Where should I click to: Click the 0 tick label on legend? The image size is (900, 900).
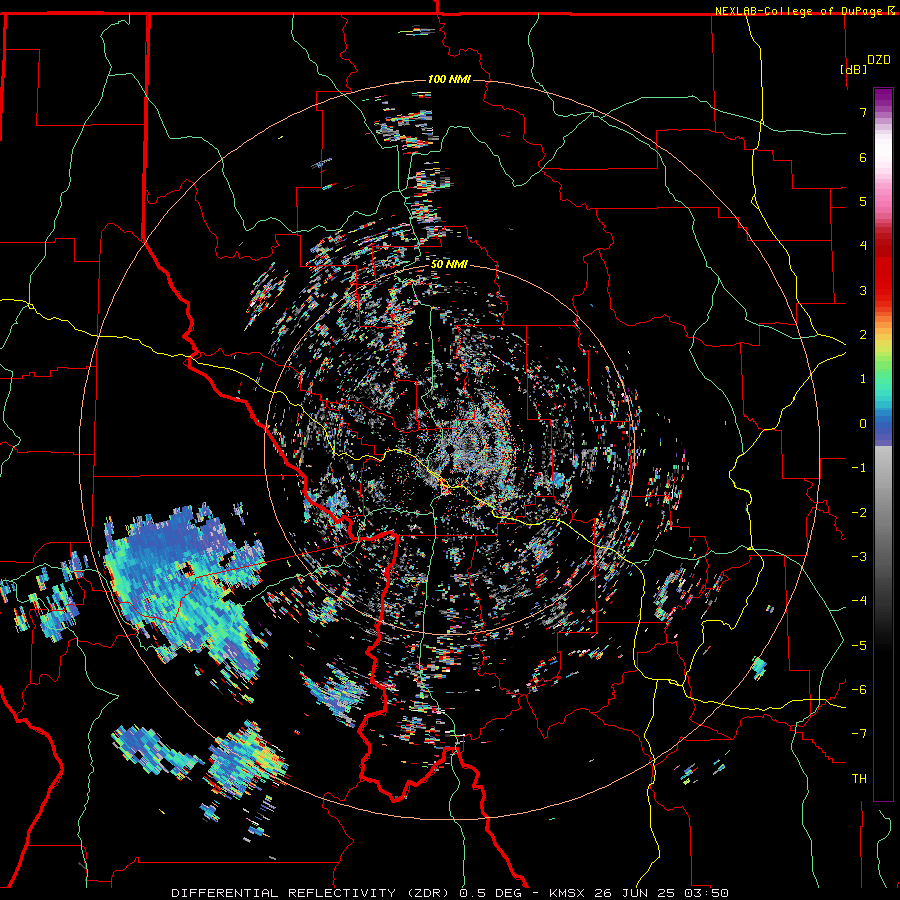[x=863, y=424]
